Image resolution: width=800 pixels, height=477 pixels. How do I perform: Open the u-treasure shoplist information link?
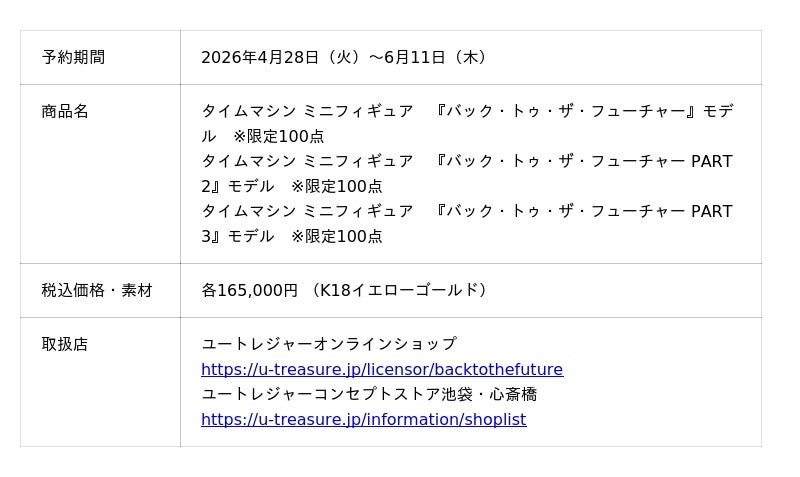[363, 419]
